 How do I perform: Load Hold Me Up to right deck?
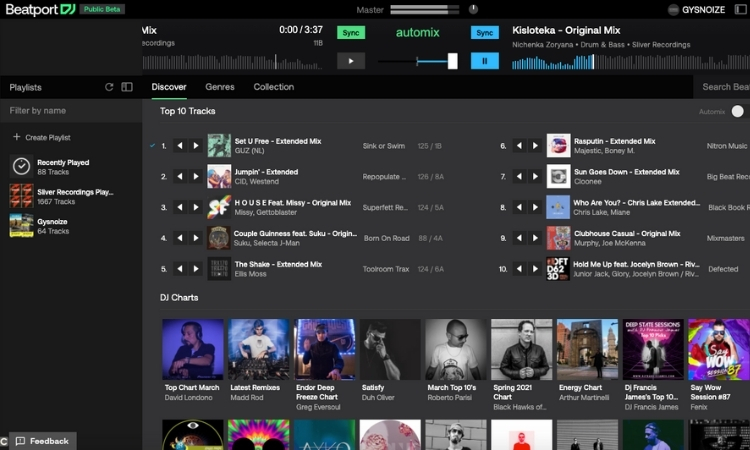pos(535,269)
